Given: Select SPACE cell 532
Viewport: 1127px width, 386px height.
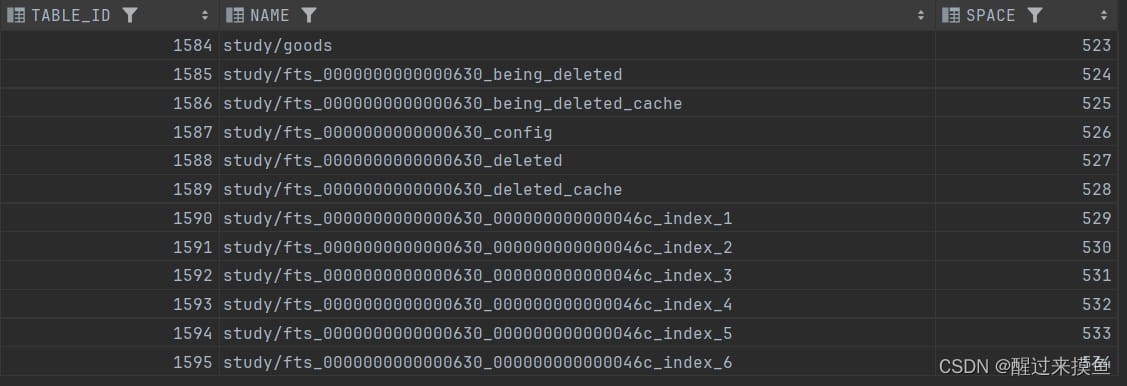Looking at the screenshot, I should [x=1026, y=305].
